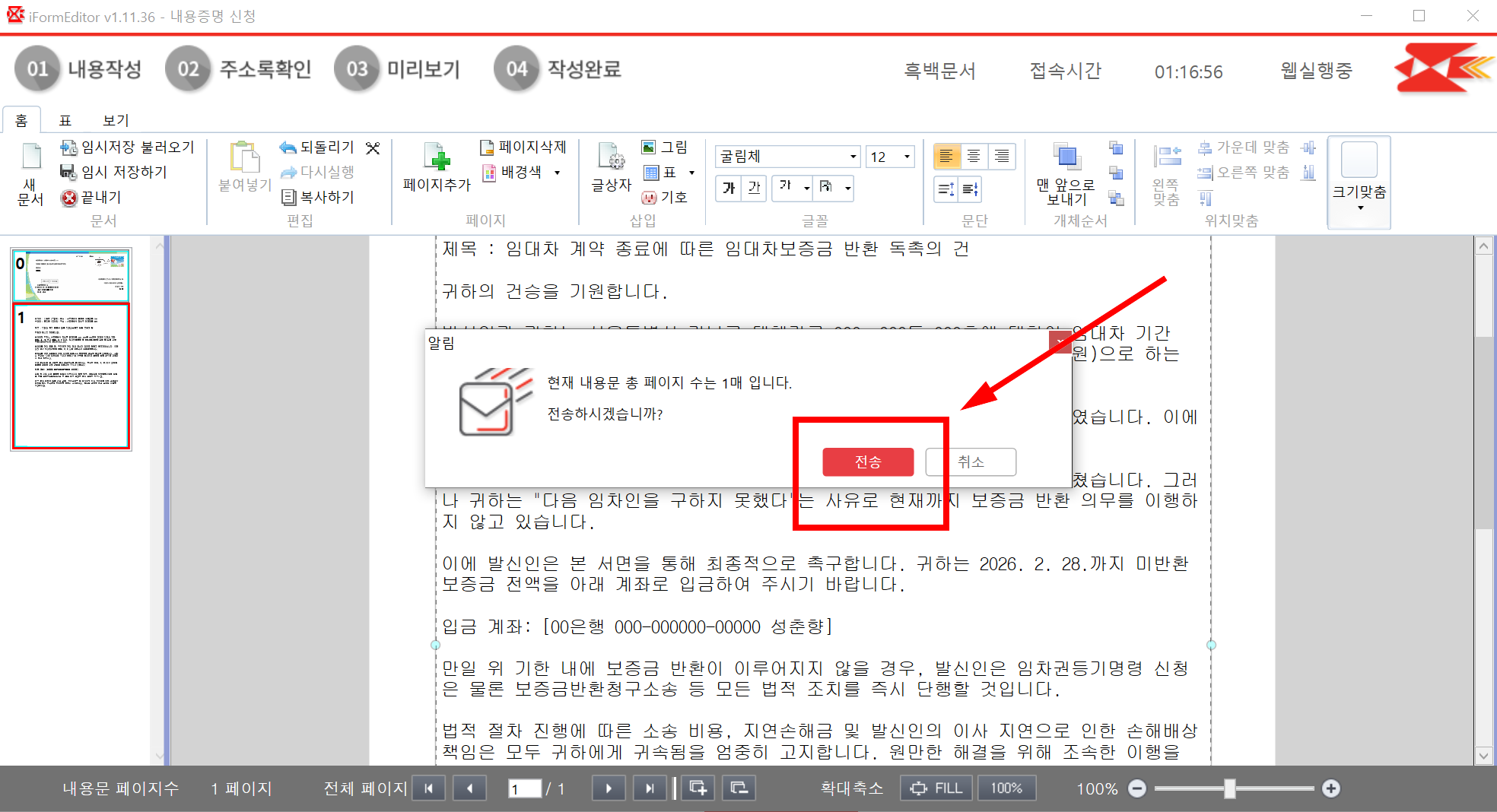Click 취소 to cancel sending
This screenshot has height=812, width=1497.
coord(970,462)
